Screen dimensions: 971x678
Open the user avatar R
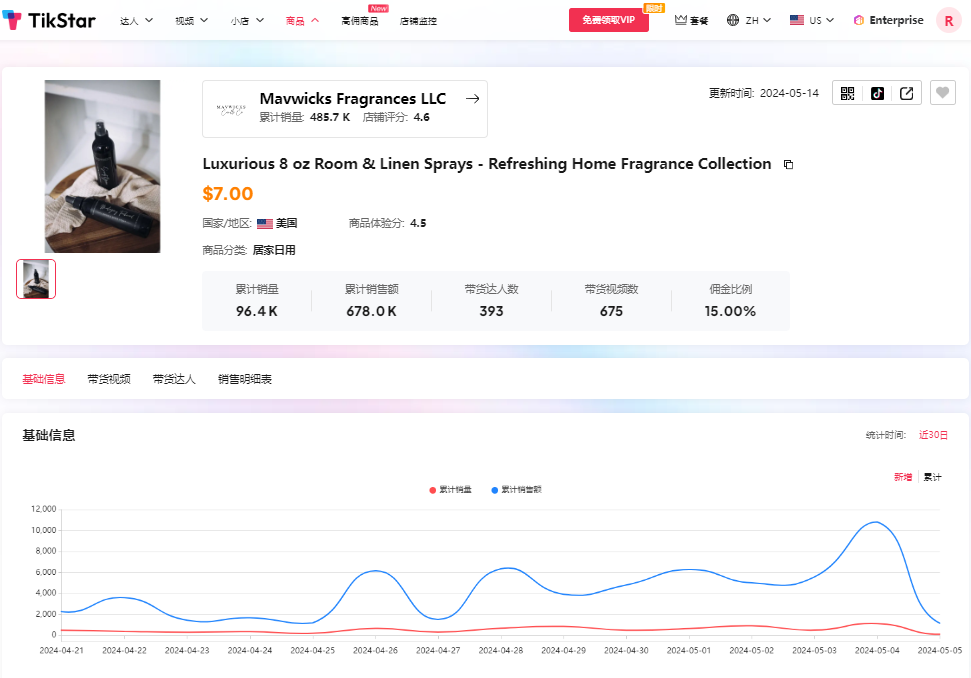tap(948, 21)
